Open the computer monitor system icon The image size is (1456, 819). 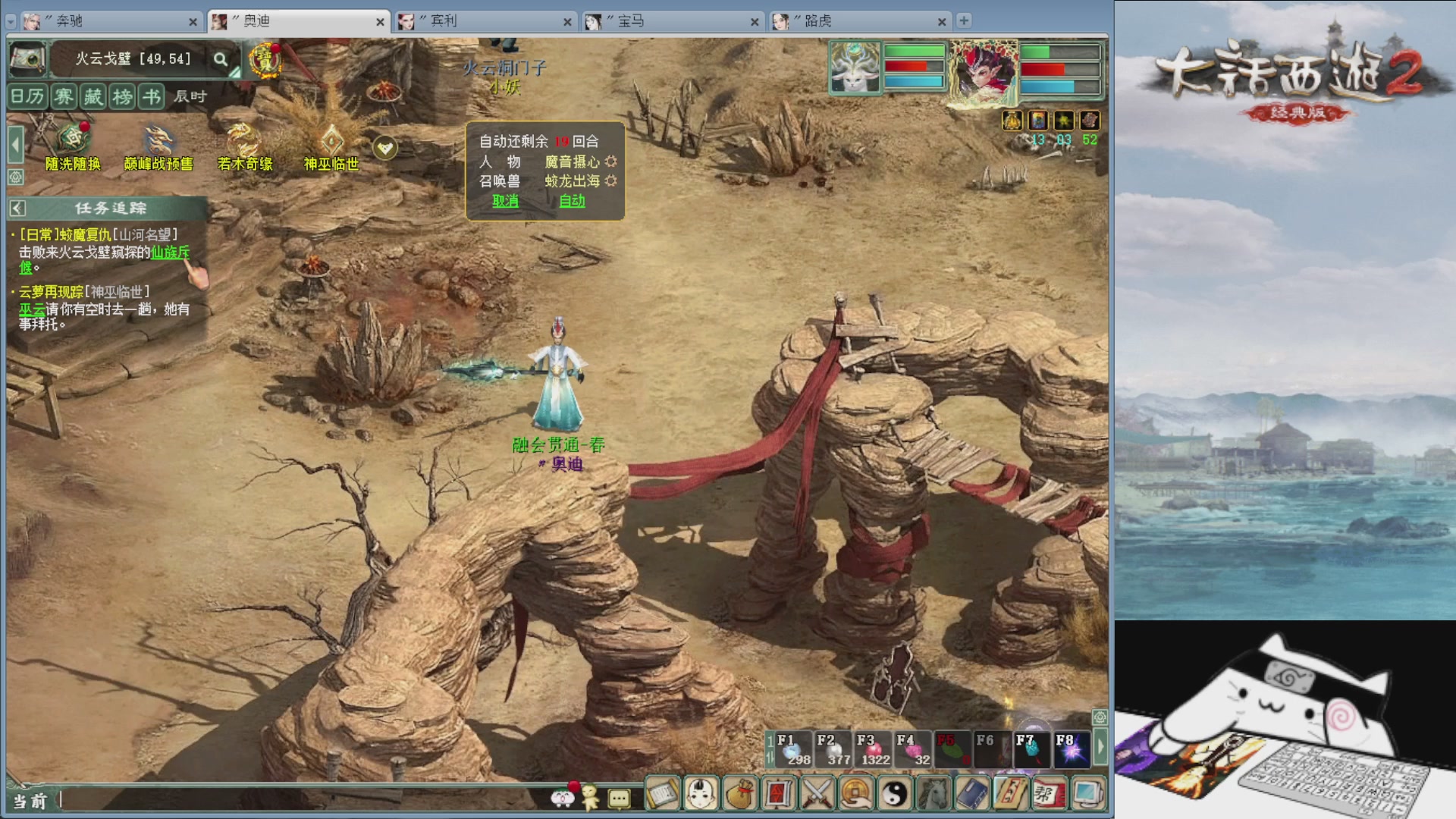click(1088, 794)
